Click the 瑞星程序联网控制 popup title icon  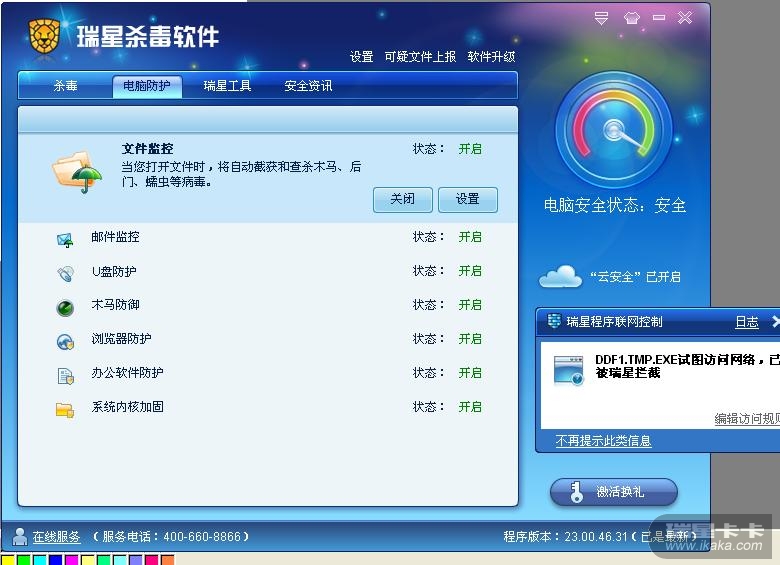[x=554, y=321]
